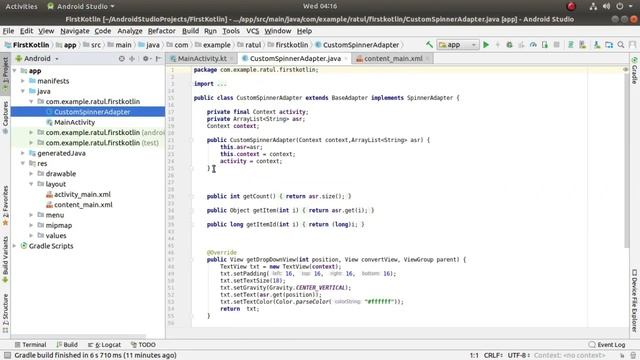This screenshot has width=640, height=360.
Task: Collapse the java folder
Action: point(23,91)
